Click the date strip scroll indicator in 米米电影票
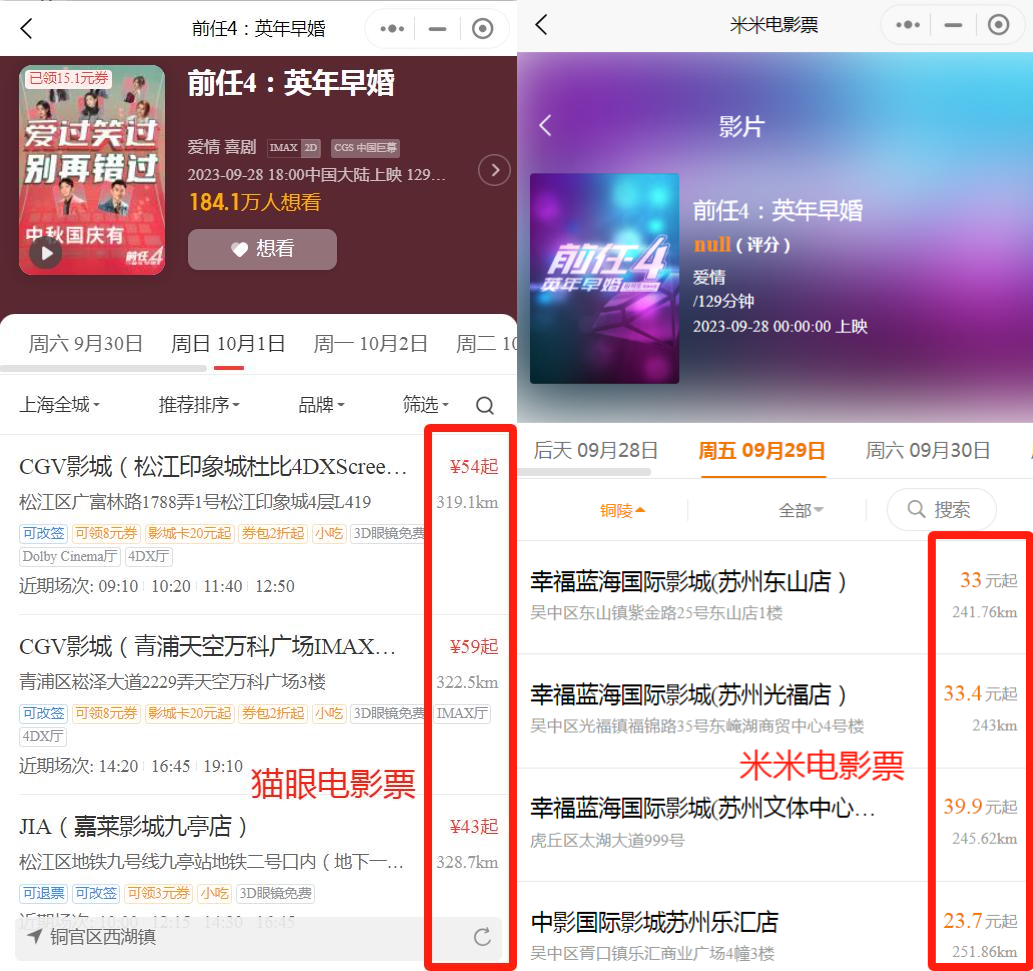 (x=585, y=472)
